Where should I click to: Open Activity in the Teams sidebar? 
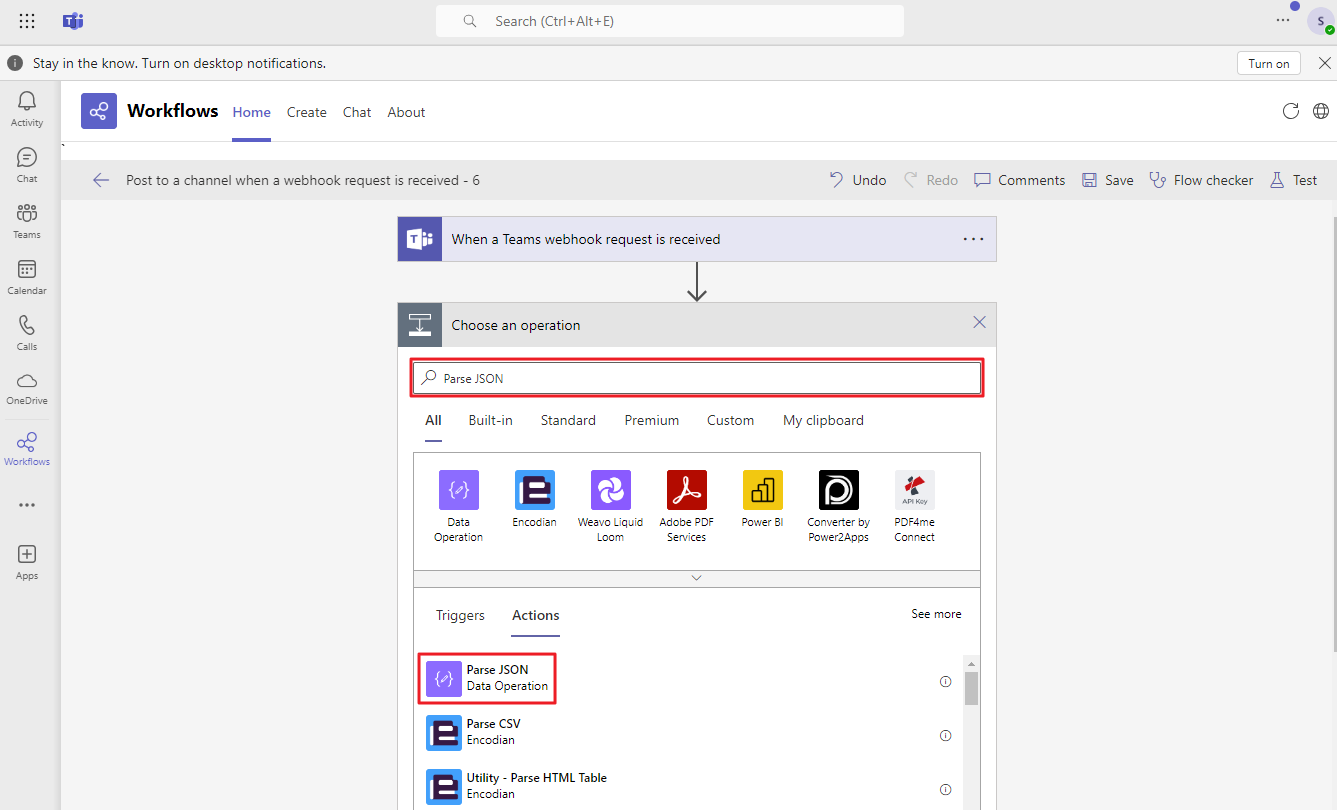[x=27, y=109]
